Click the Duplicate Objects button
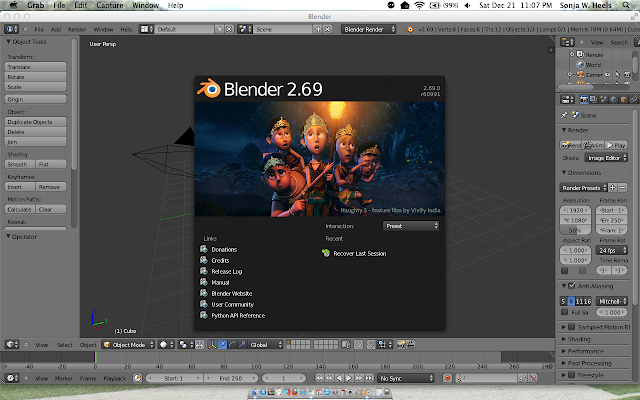This screenshot has height=400, width=640. click(36, 122)
